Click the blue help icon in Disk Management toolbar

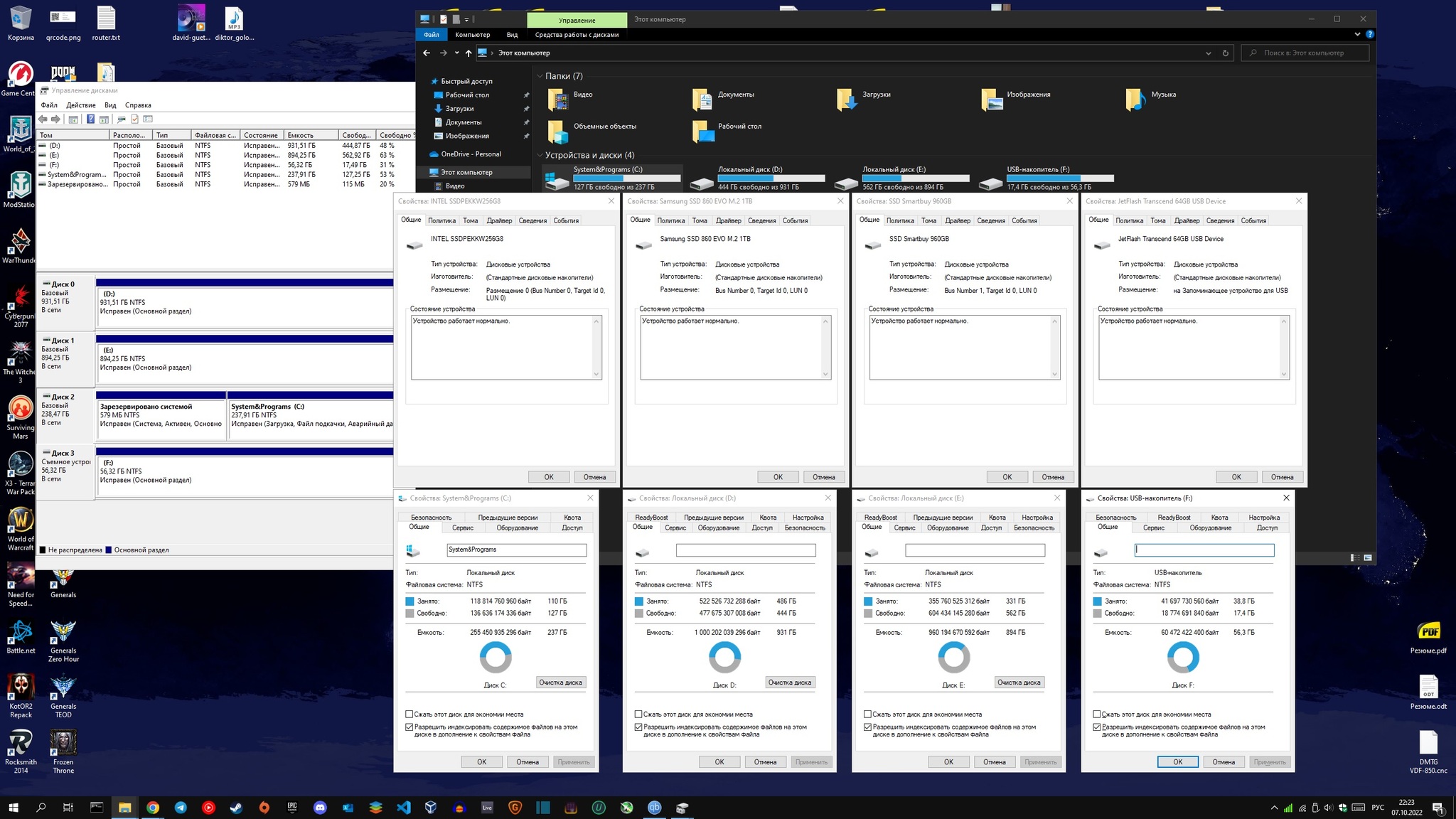[x=90, y=119]
